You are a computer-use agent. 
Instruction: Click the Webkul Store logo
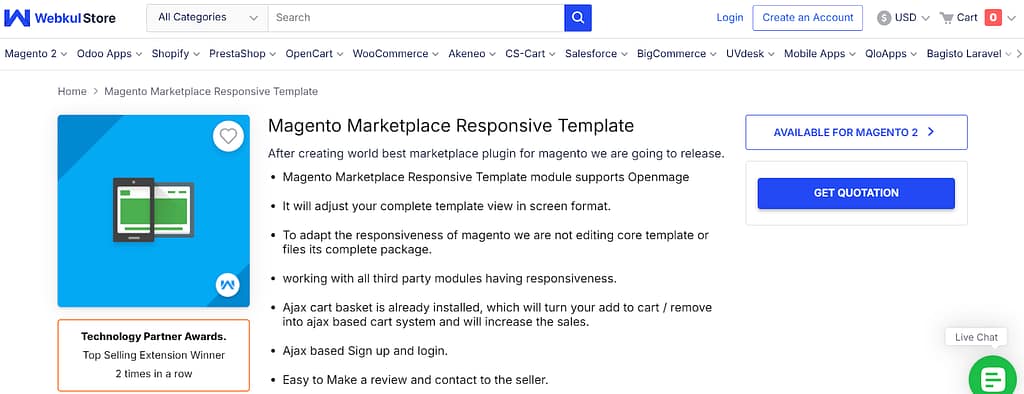coord(60,18)
